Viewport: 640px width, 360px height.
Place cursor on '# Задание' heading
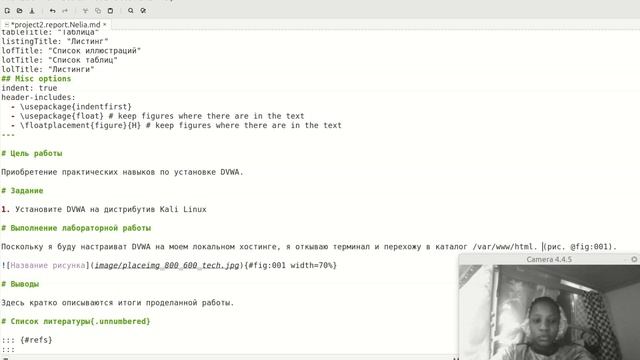click(x=22, y=191)
